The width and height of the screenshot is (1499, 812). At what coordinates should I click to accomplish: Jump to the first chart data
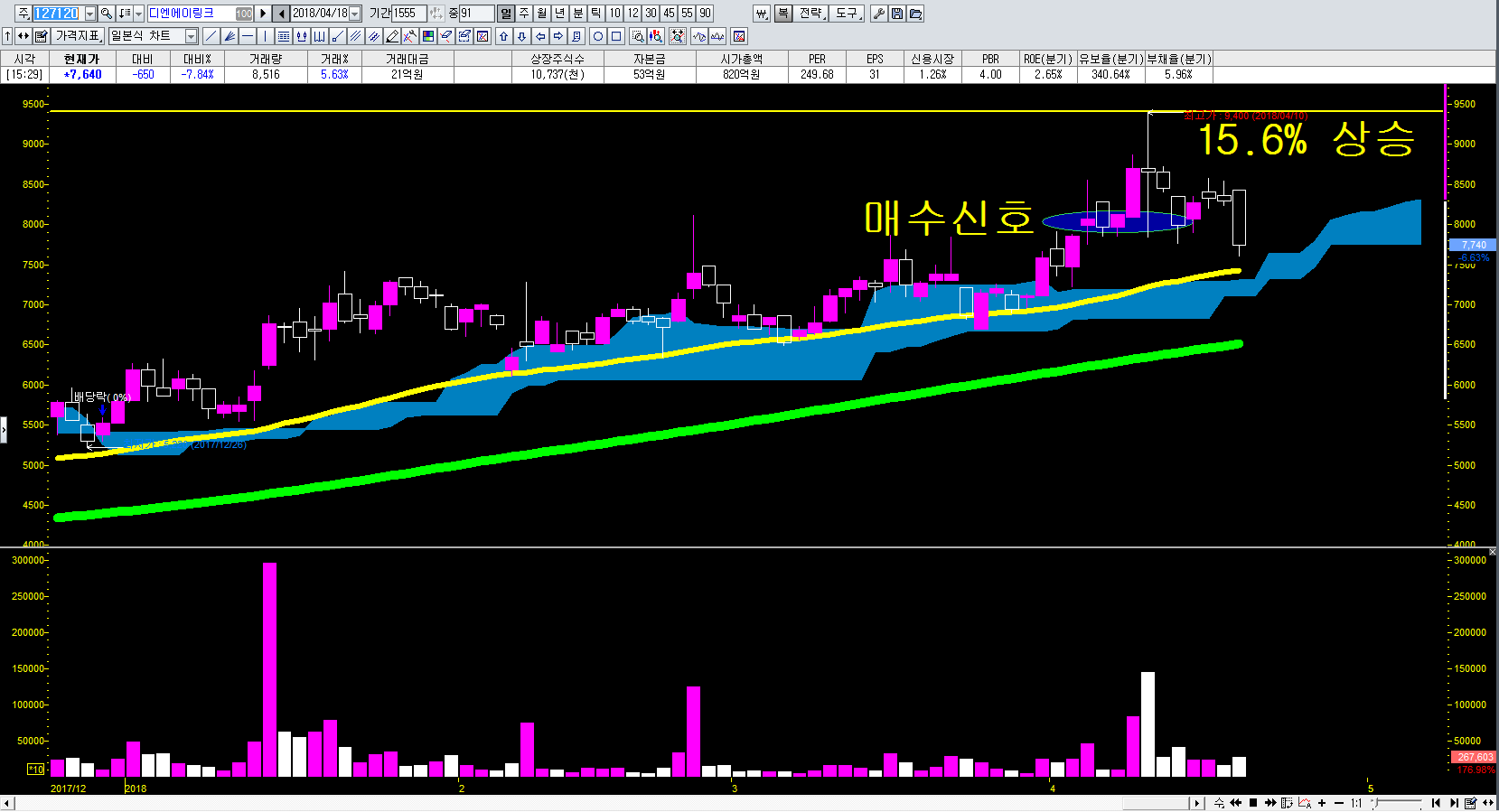pyautogui.click(x=1436, y=803)
